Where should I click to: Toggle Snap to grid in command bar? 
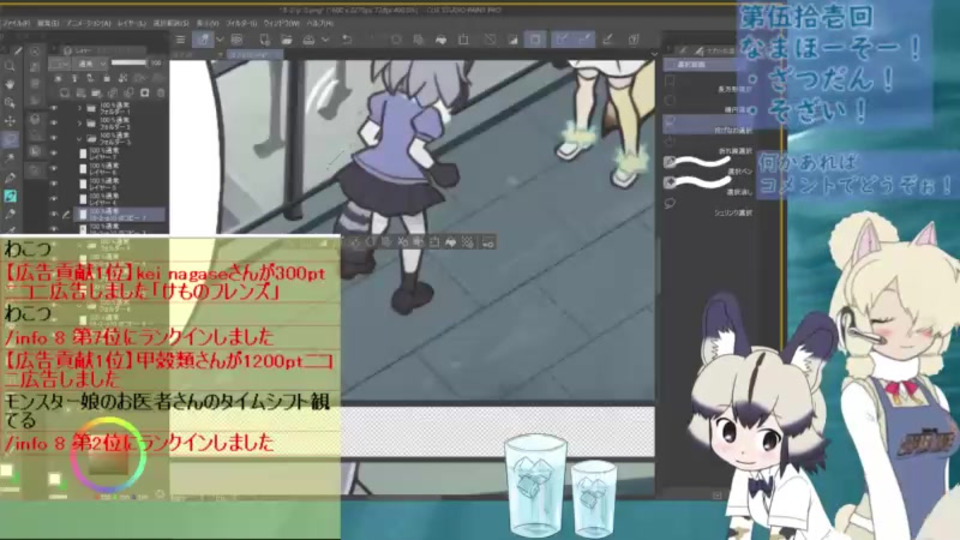point(608,40)
